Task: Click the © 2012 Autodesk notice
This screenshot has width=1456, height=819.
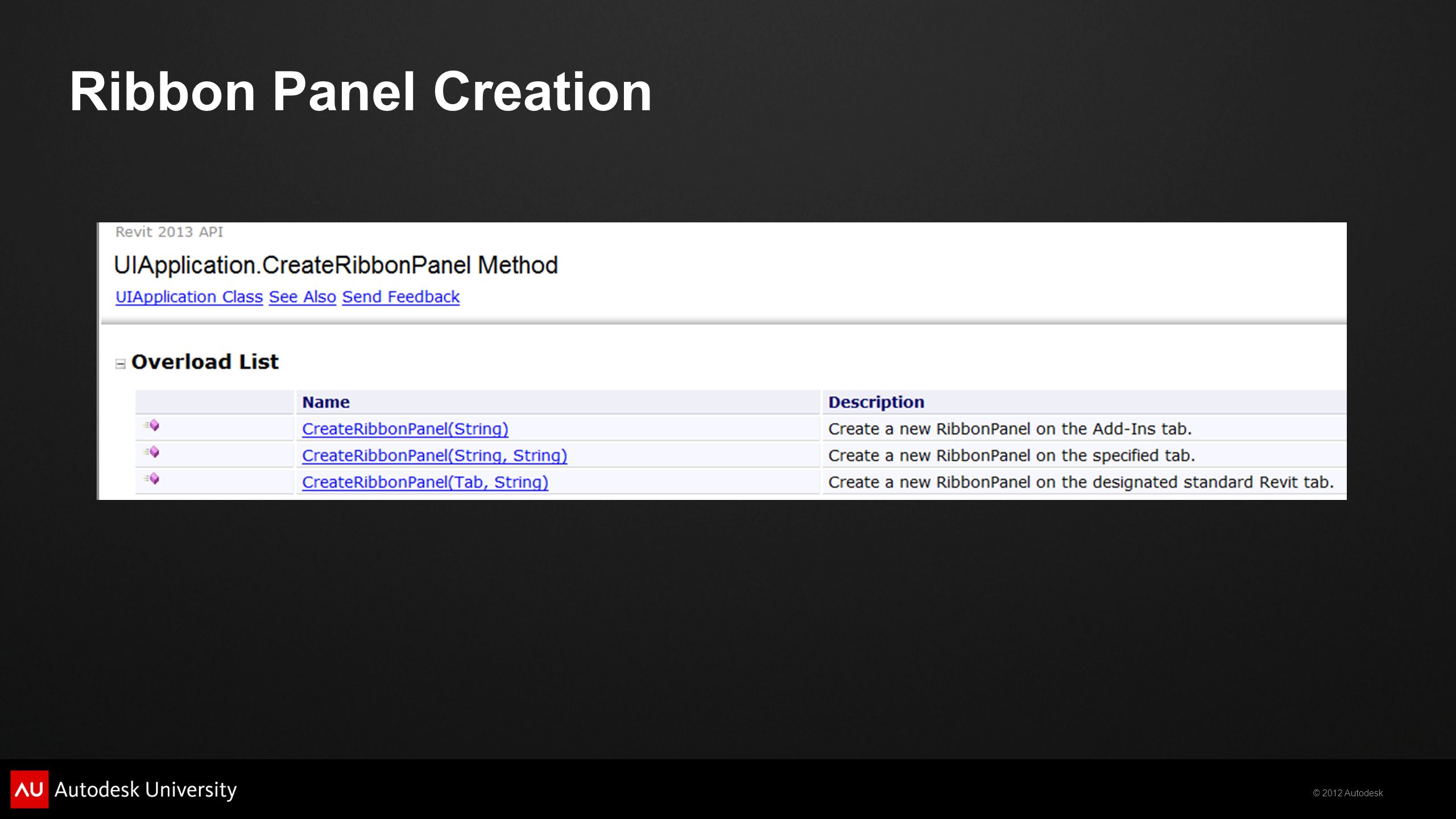Action: tap(1347, 793)
